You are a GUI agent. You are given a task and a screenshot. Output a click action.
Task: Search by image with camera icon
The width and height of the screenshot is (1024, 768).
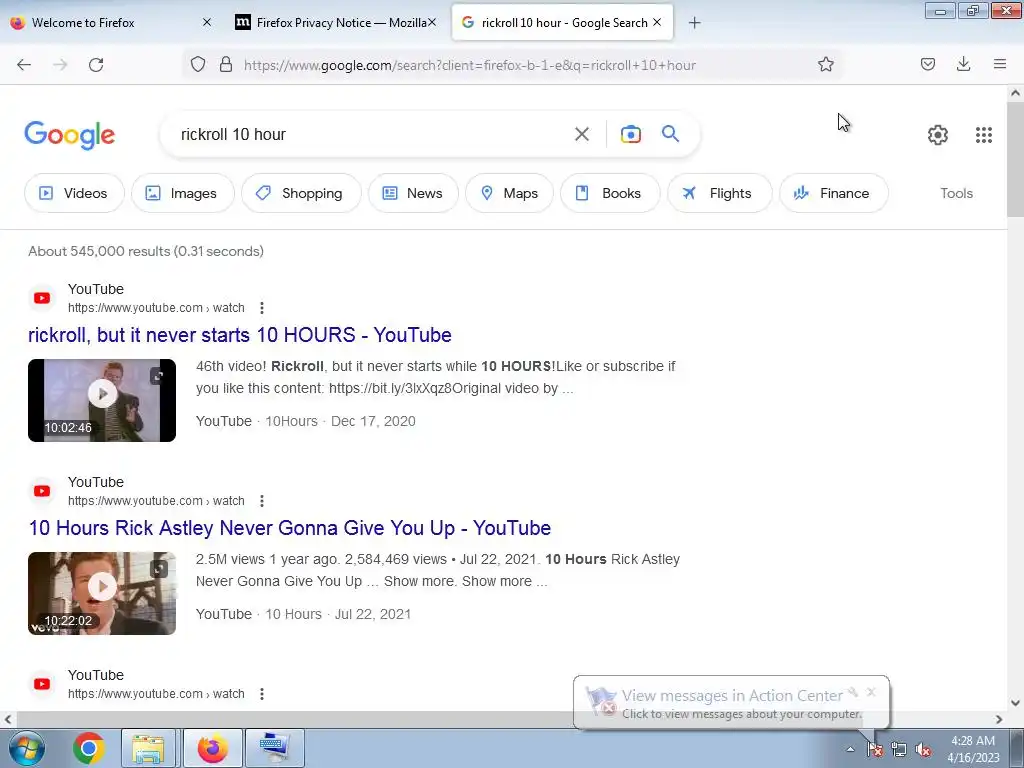pyautogui.click(x=630, y=134)
